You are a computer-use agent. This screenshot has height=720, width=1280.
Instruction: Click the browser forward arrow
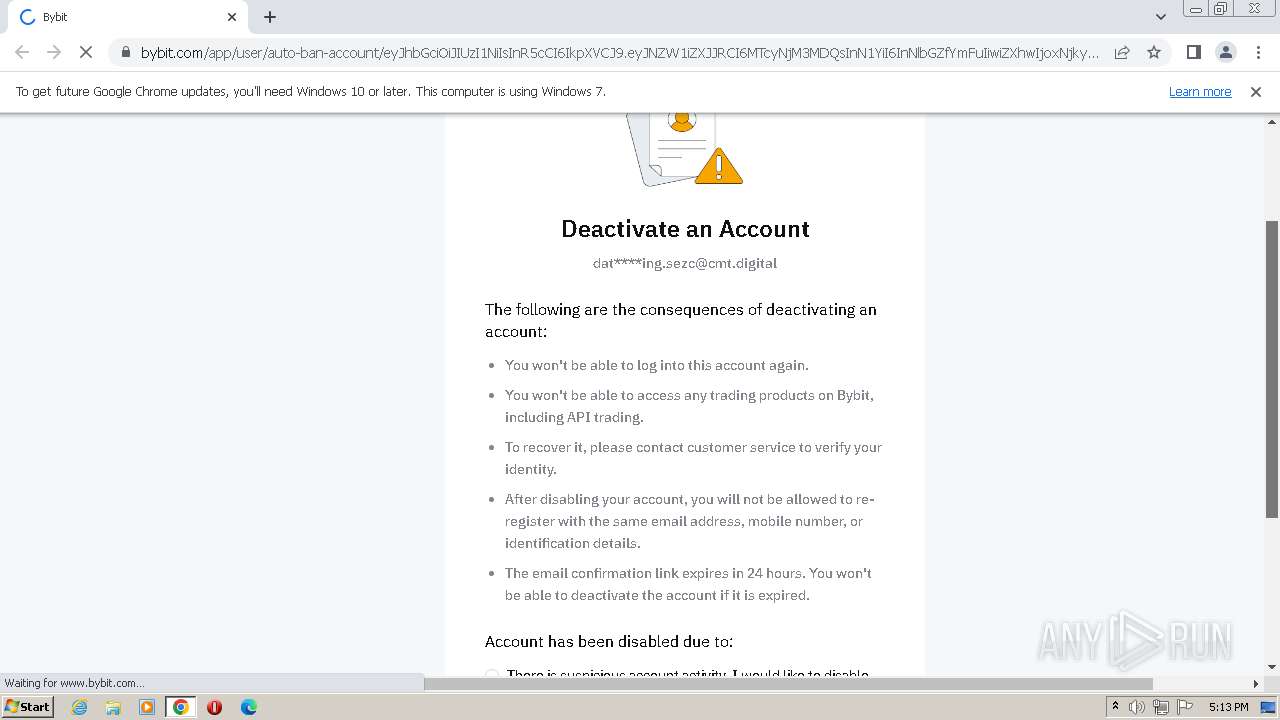click(54, 52)
